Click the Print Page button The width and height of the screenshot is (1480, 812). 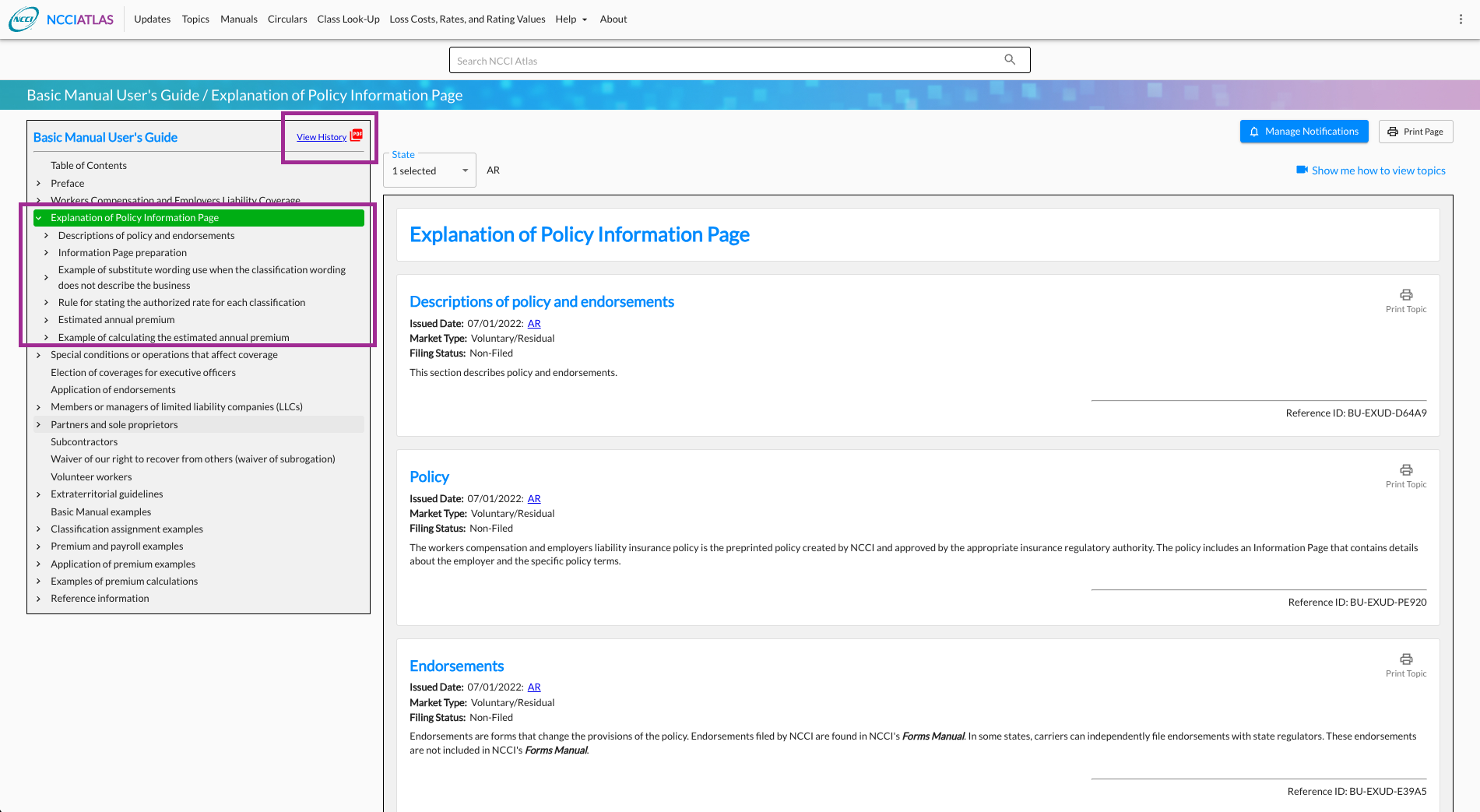tap(1415, 132)
